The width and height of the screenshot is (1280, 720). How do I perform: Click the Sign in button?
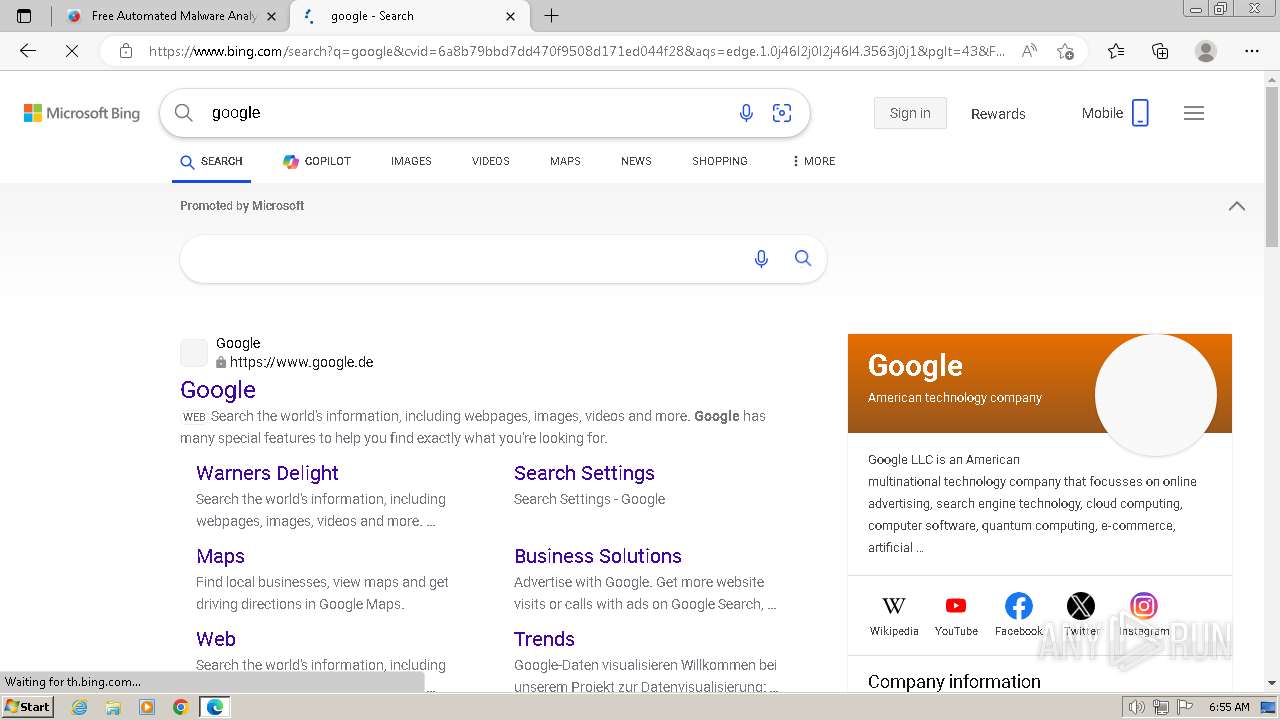click(x=910, y=113)
